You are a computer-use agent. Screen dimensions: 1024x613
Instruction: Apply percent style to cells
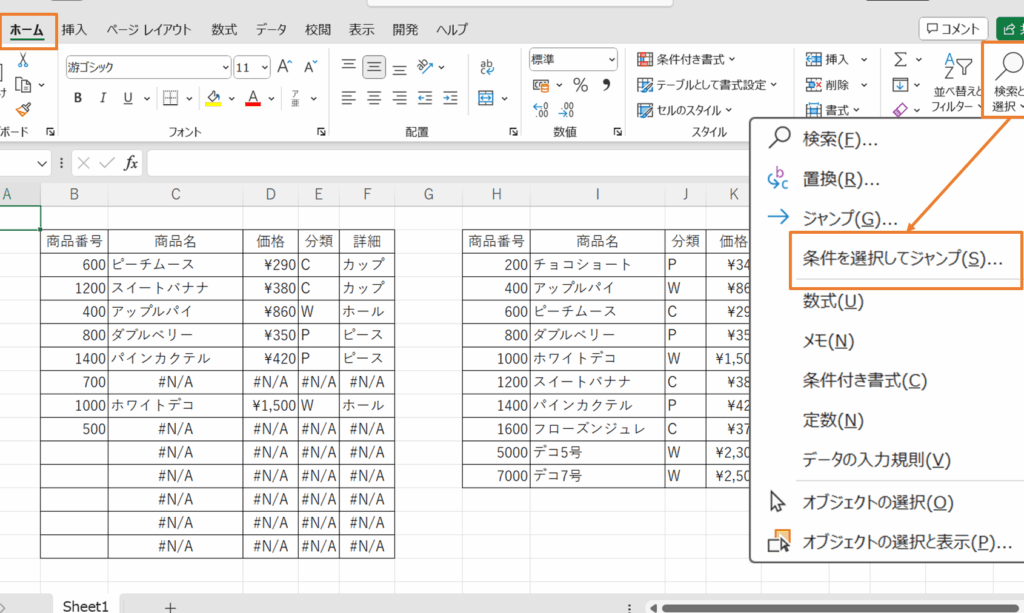tap(580, 85)
